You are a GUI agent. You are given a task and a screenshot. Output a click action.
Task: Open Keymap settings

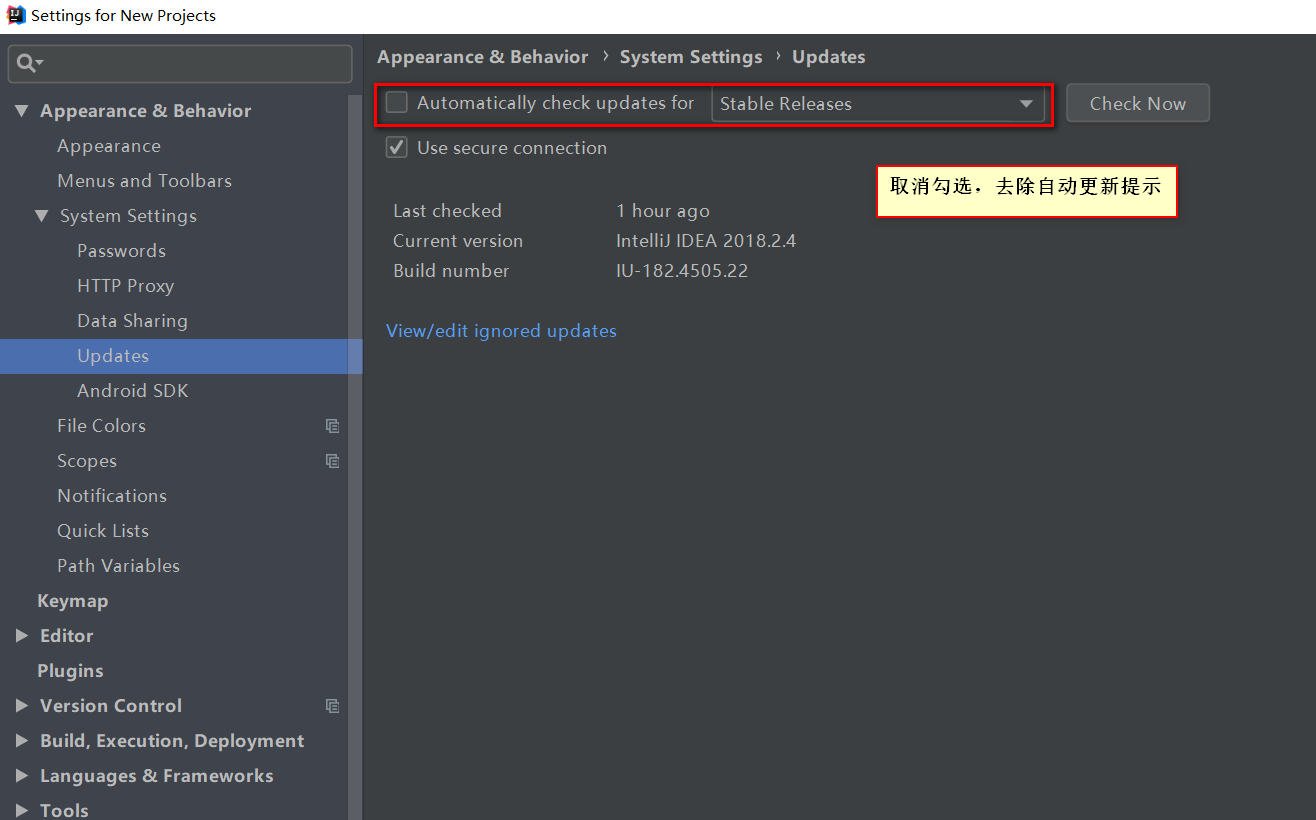tap(72, 601)
